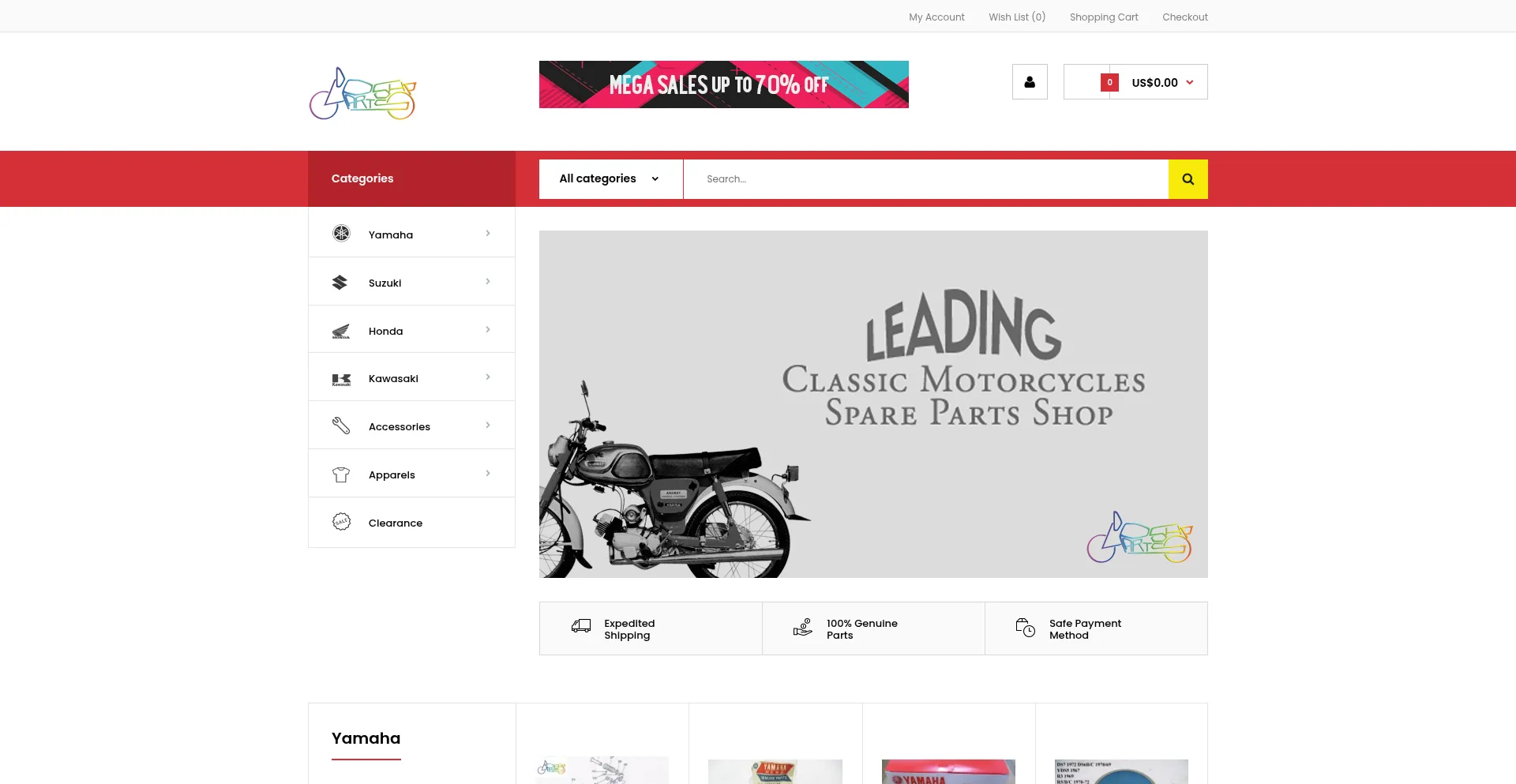Click the Clearance sale badge icon
This screenshot has height=784, width=1516.
(341, 522)
